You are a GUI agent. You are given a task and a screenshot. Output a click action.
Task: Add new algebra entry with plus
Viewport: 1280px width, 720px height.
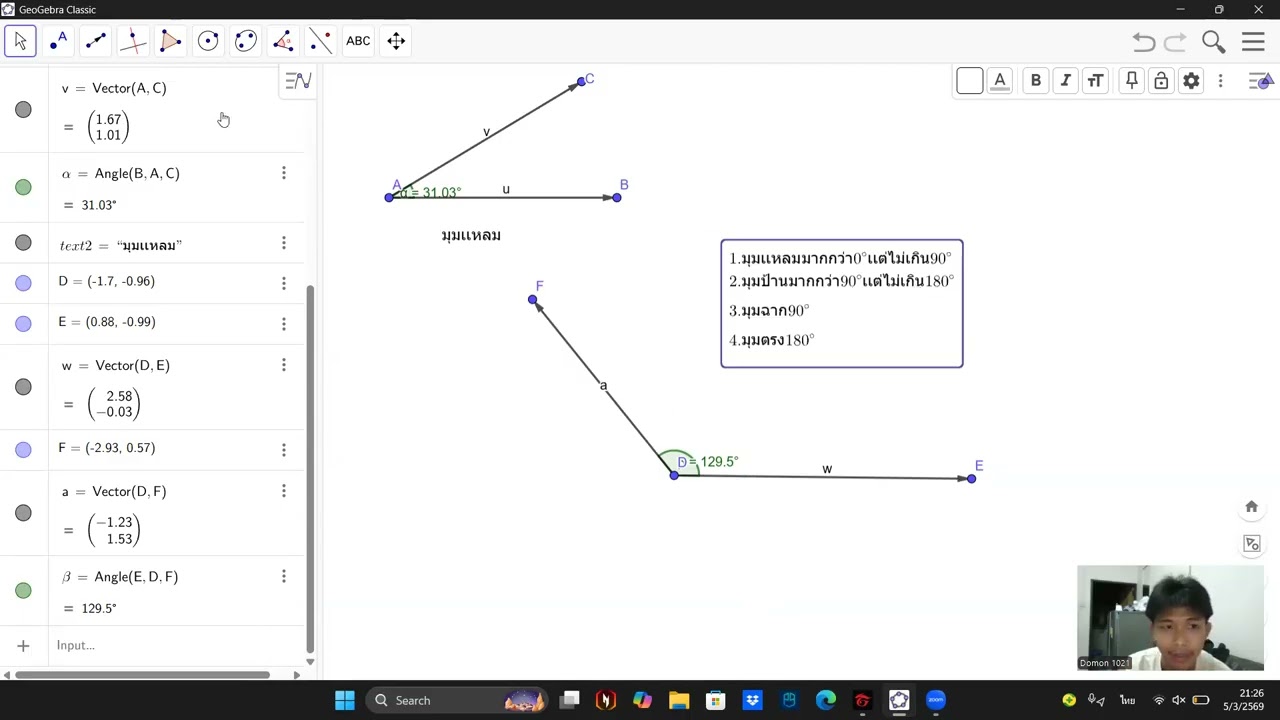pyautogui.click(x=23, y=646)
